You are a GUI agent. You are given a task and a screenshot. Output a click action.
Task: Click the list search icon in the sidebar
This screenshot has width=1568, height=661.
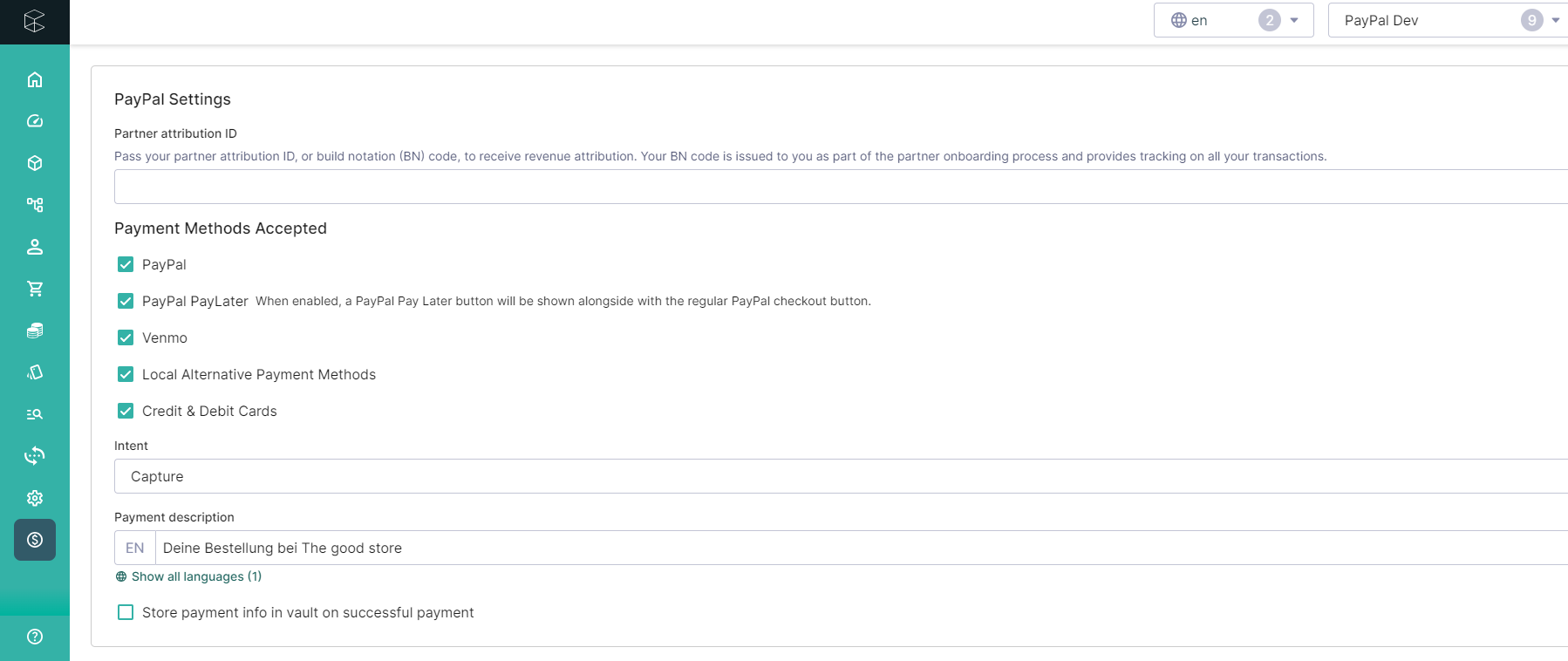(x=35, y=414)
